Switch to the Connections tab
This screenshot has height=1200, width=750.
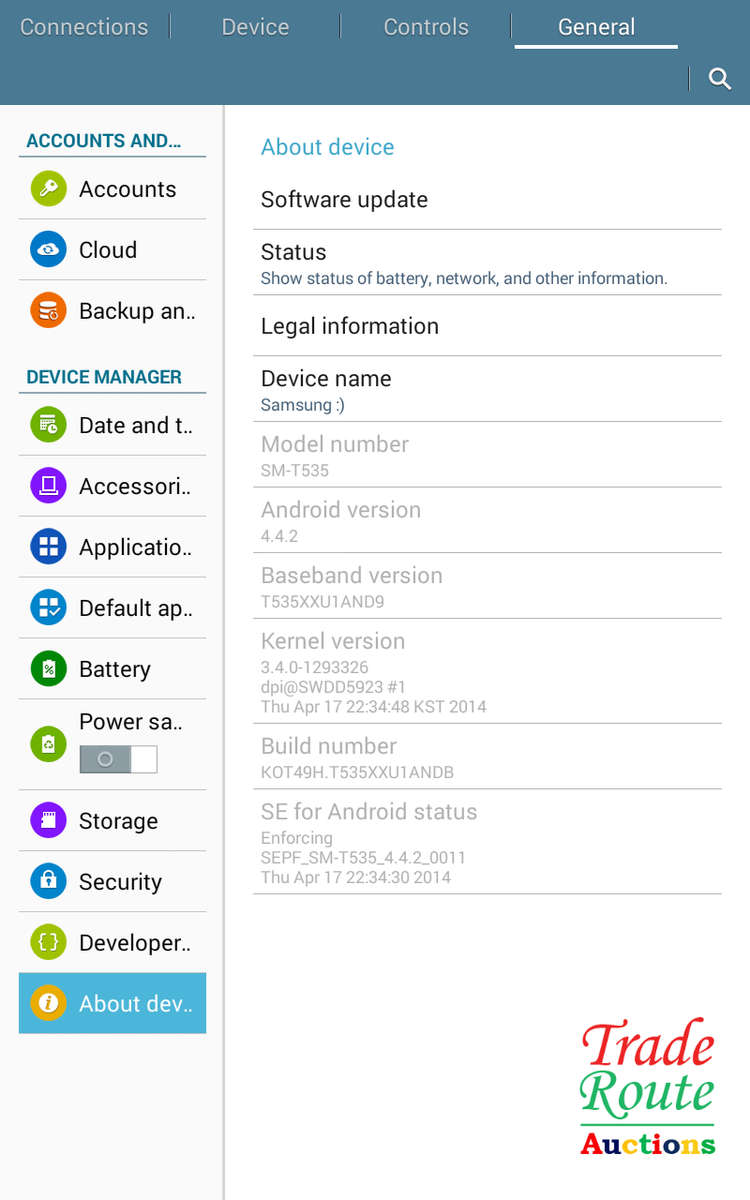(84, 27)
